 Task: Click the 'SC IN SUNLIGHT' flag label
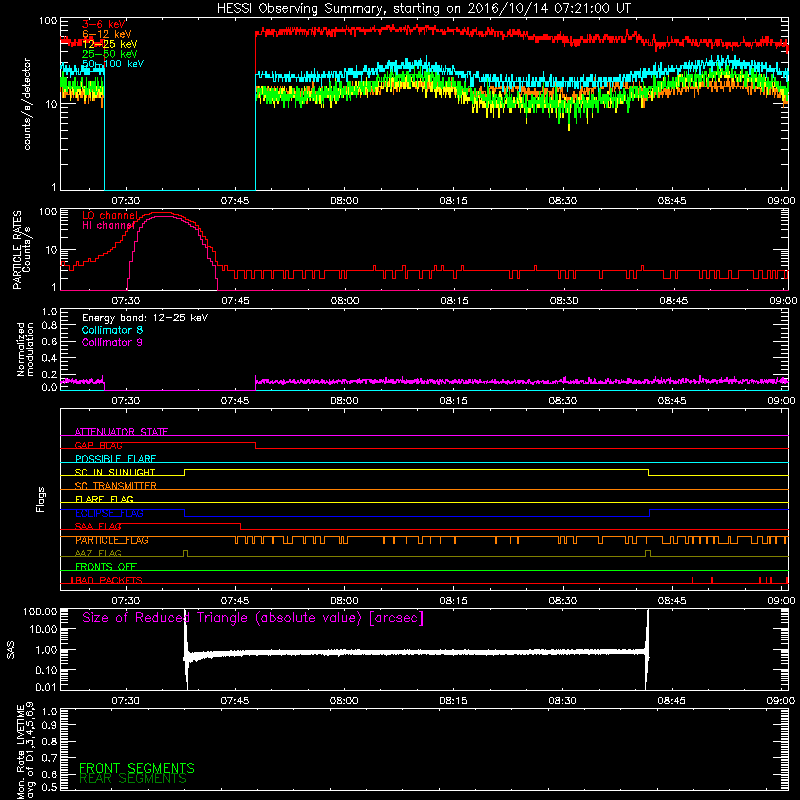115,472
